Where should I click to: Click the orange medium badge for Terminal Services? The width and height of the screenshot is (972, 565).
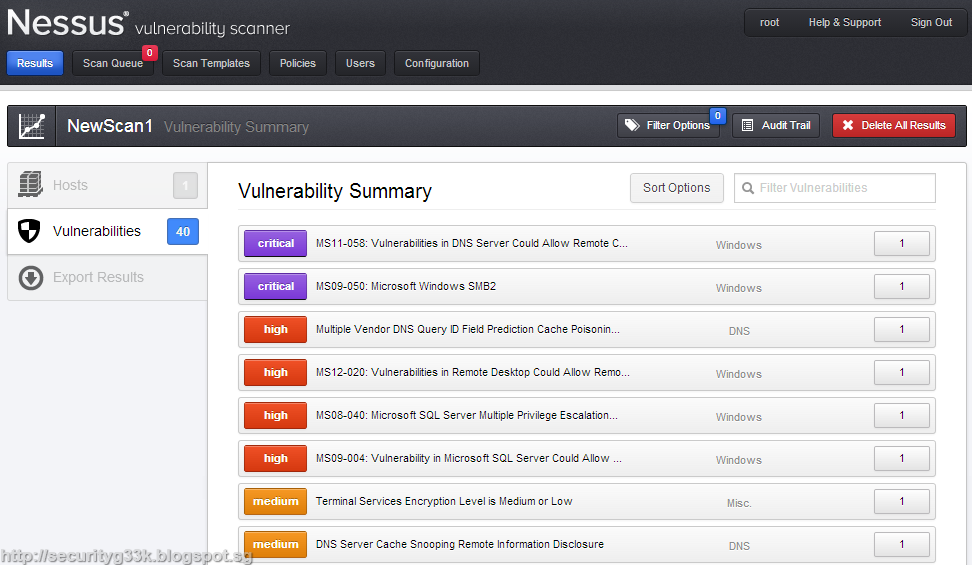coord(276,502)
